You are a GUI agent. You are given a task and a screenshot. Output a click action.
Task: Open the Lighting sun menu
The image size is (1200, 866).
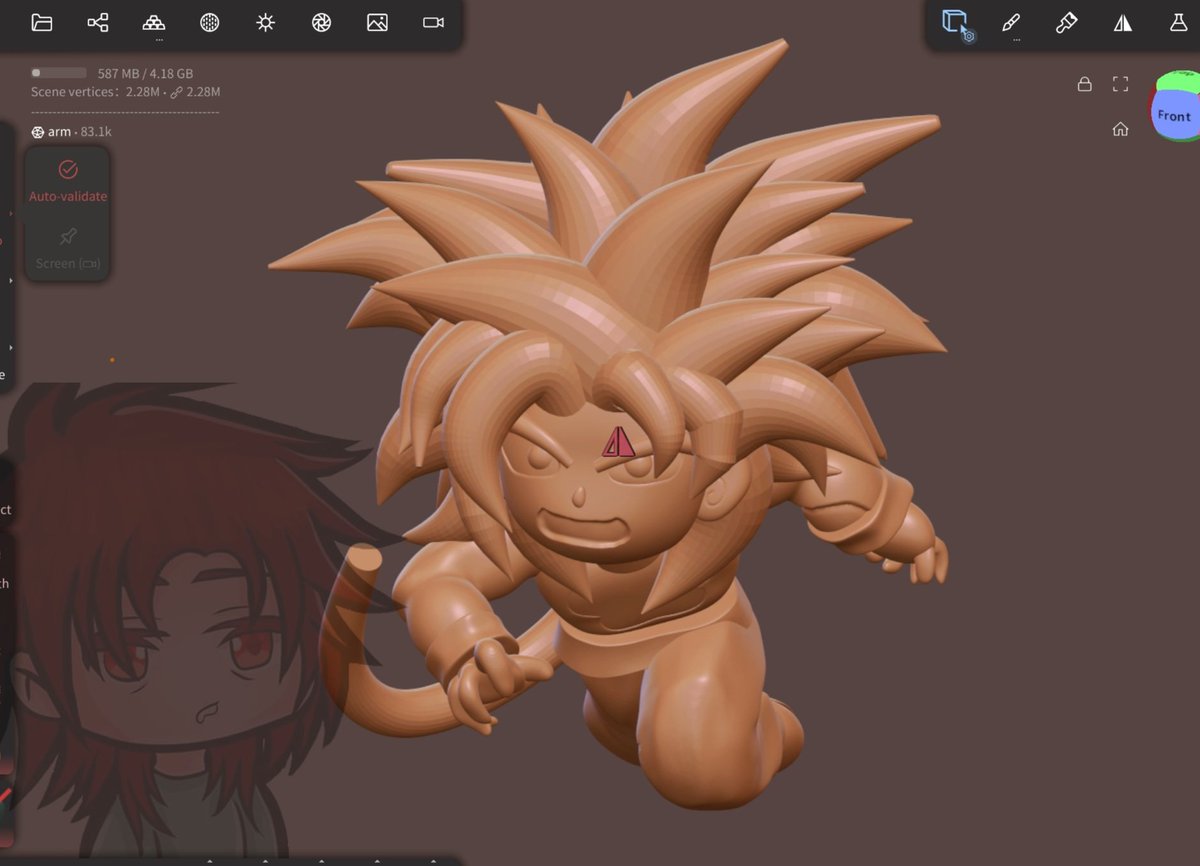pos(265,22)
